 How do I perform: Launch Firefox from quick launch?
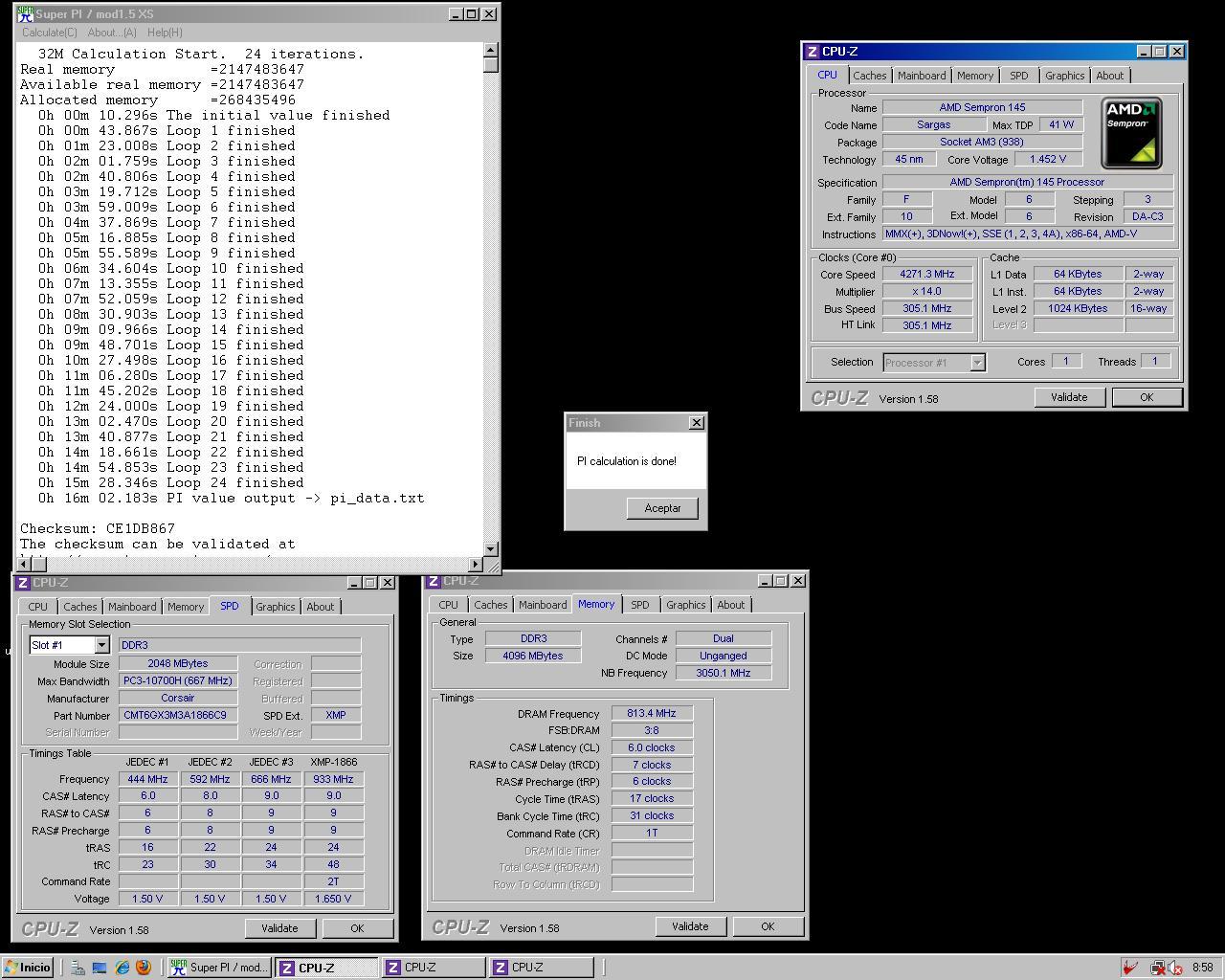coord(144,968)
